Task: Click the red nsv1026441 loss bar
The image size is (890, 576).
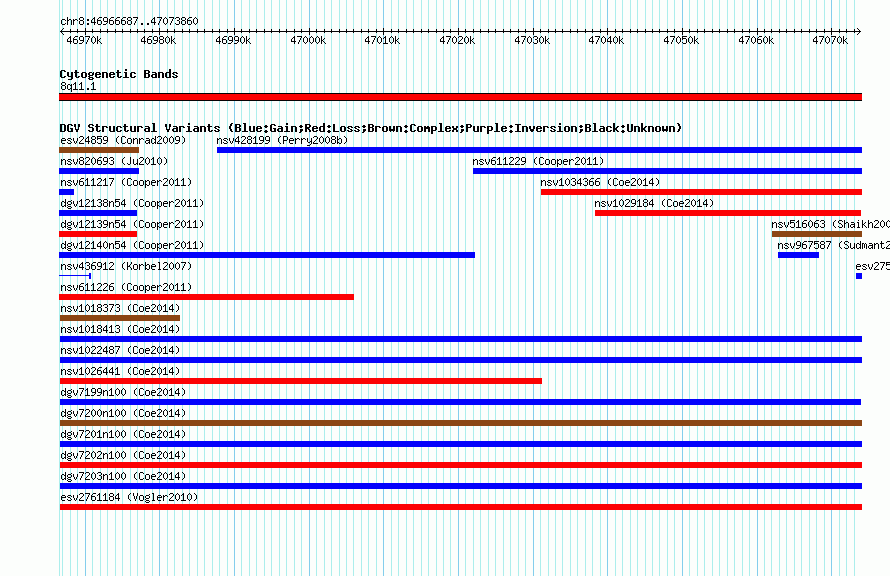Action: (300, 381)
